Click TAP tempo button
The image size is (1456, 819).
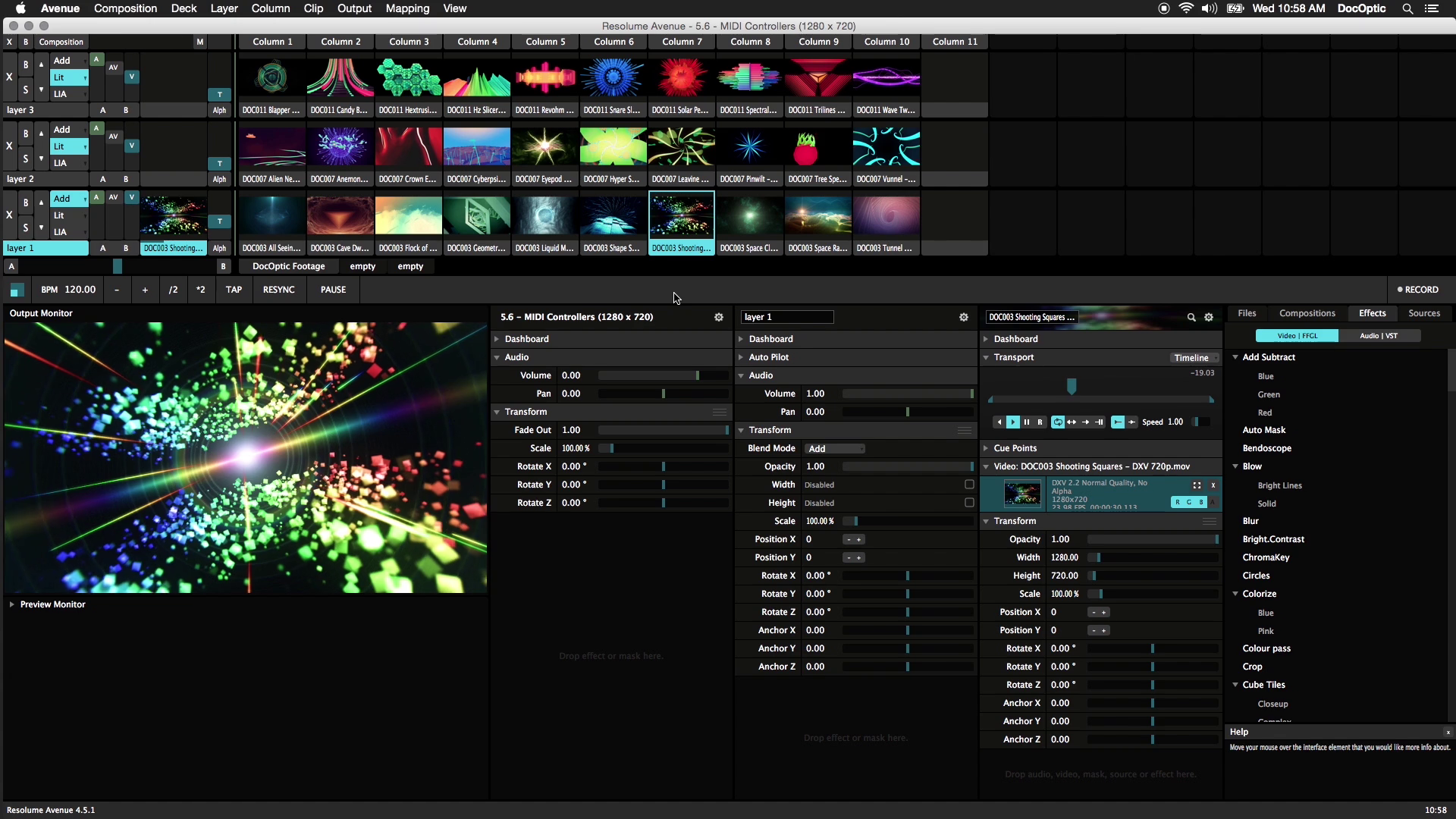234,290
